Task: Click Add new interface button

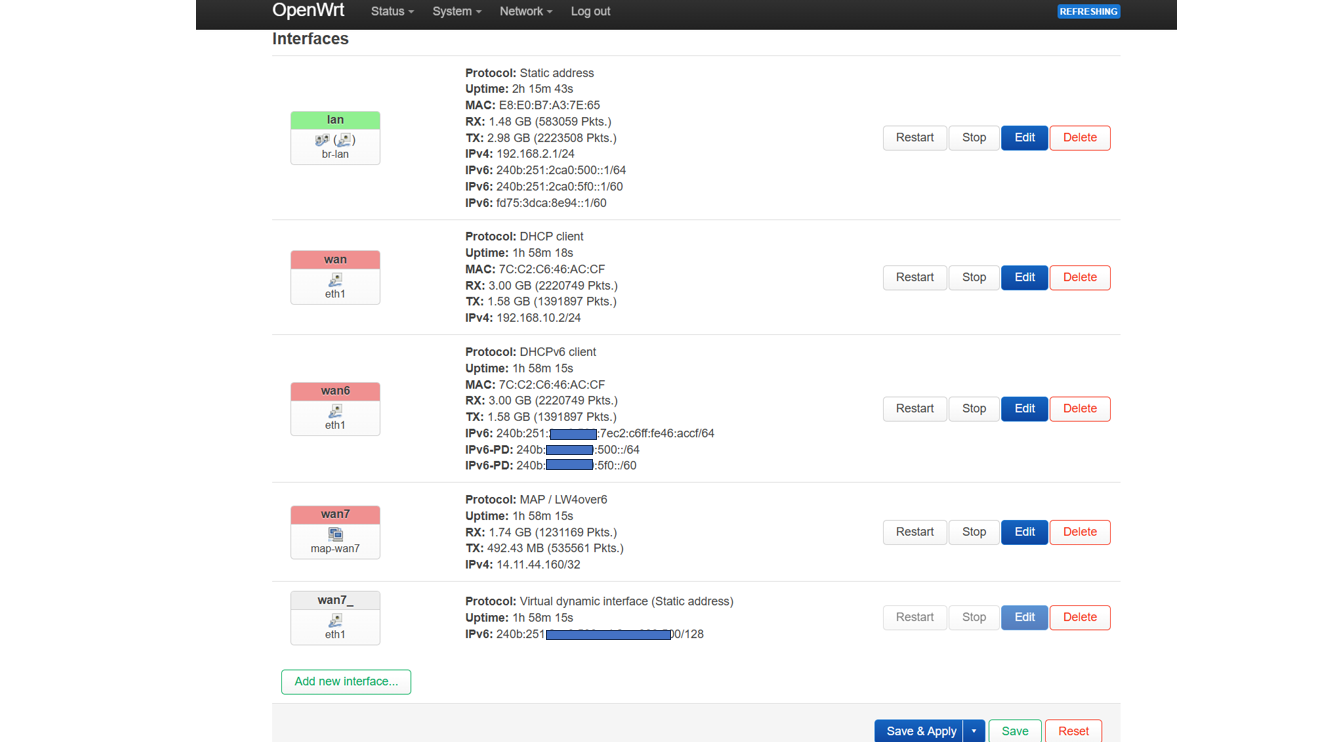Action: click(346, 682)
